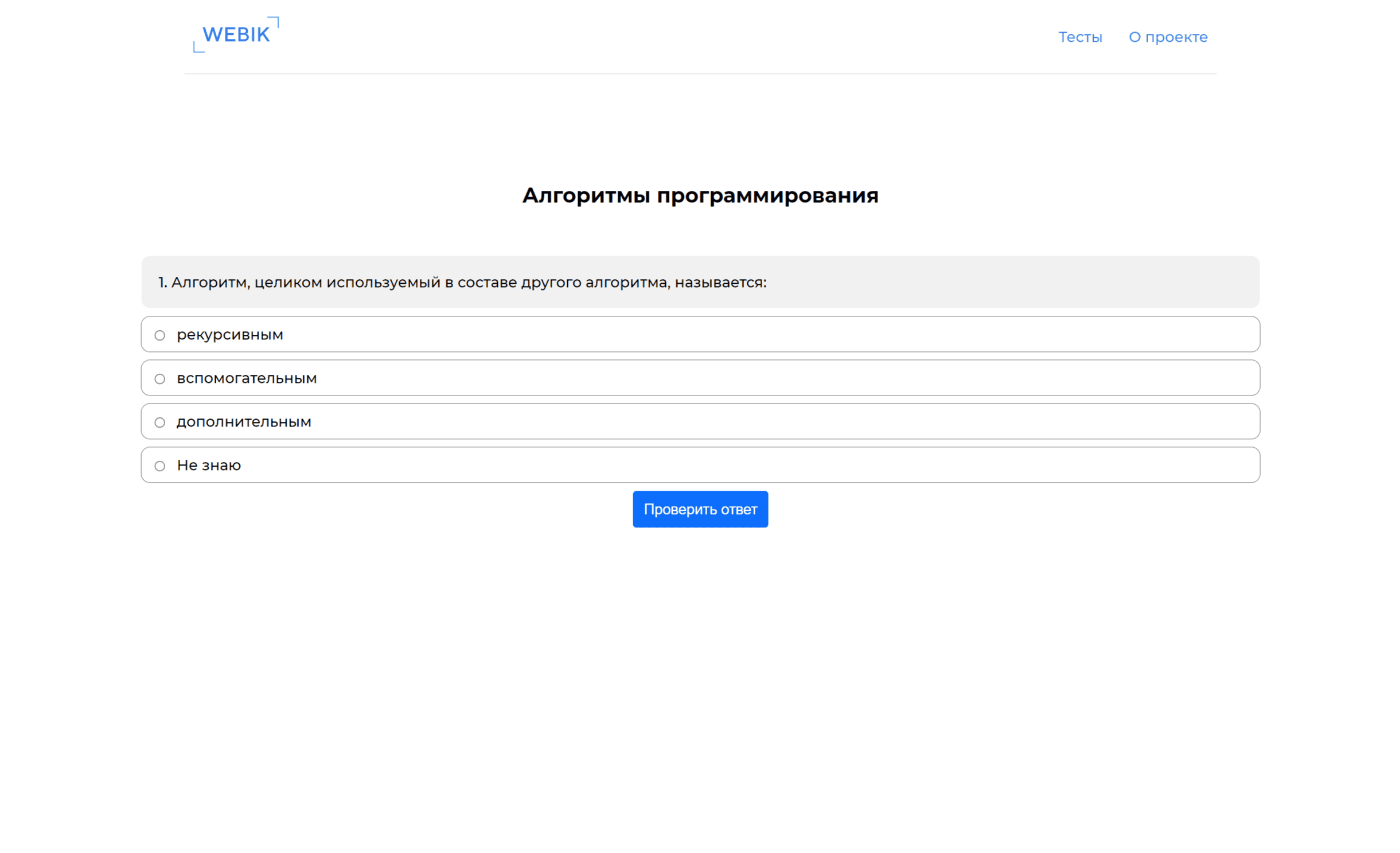Click the Алгоритмы программирования page heading
This screenshot has width=1400, height=853.
[x=700, y=195]
